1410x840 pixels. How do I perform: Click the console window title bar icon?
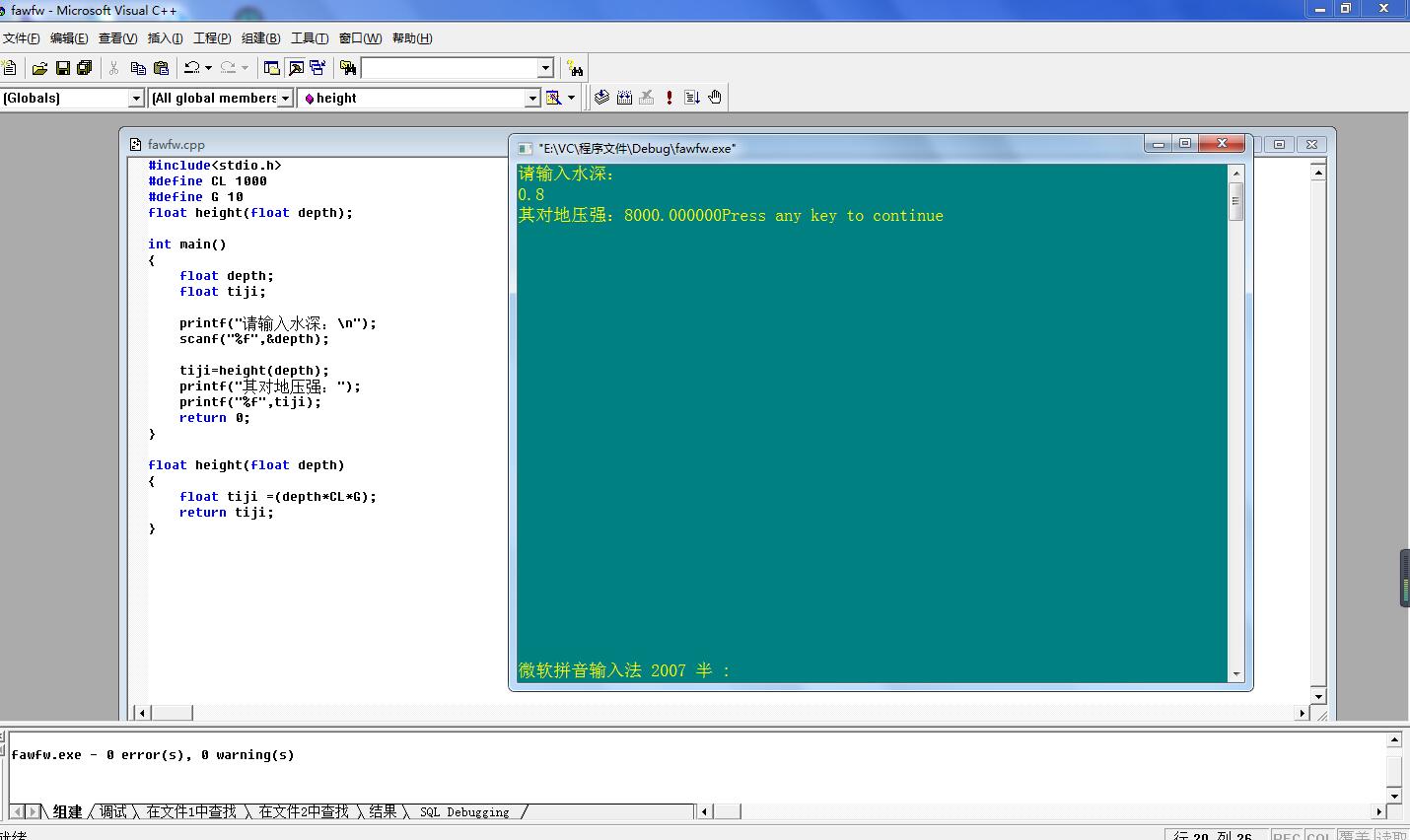(x=525, y=148)
